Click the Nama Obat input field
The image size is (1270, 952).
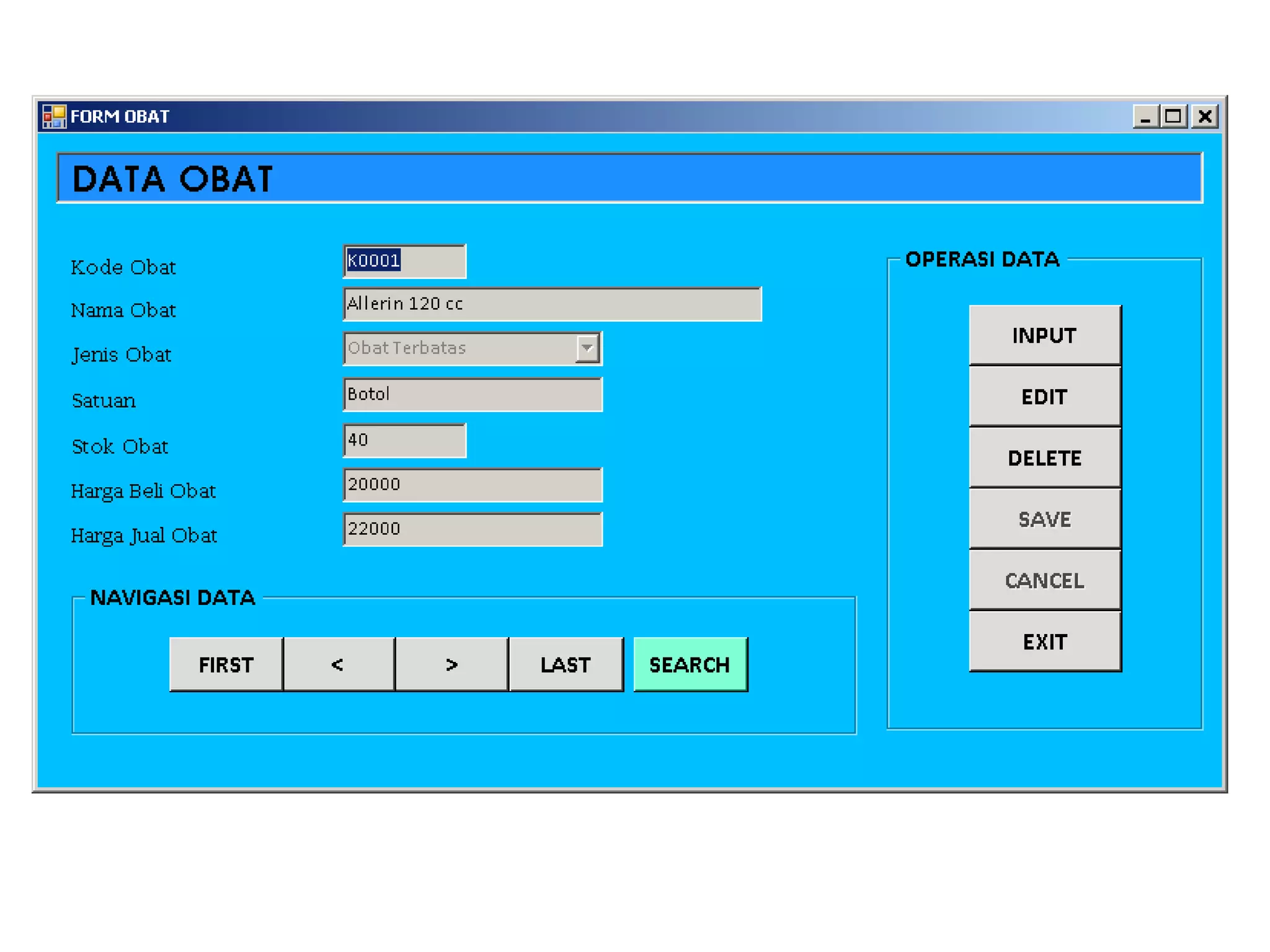pyautogui.click(x=552, y=304)
